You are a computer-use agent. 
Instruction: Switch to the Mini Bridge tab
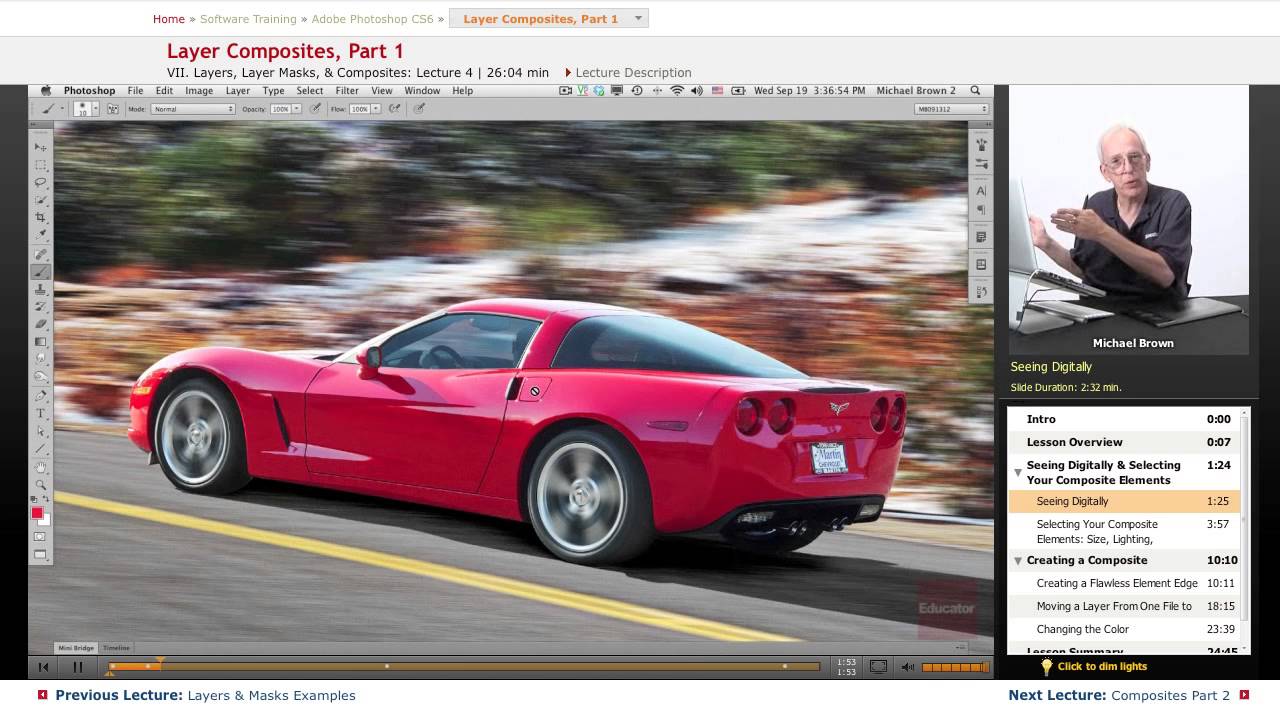[x=76, y=648]
